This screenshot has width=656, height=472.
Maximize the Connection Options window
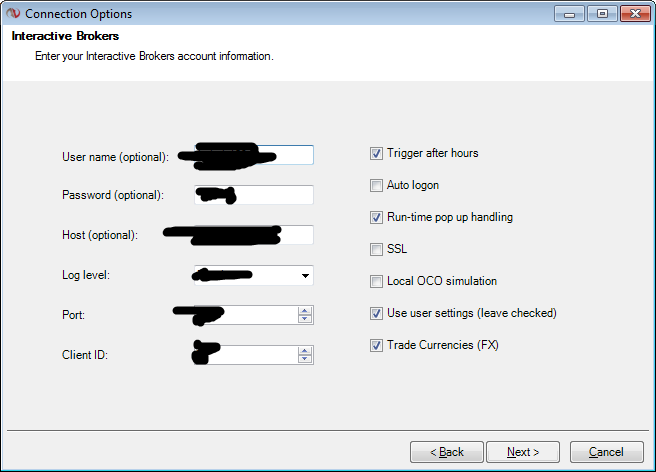602,14
